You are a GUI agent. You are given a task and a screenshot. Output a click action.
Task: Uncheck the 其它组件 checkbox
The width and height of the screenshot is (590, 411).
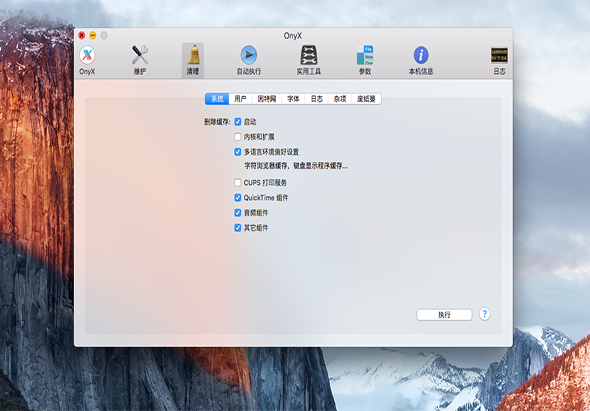tap(237, 228)
